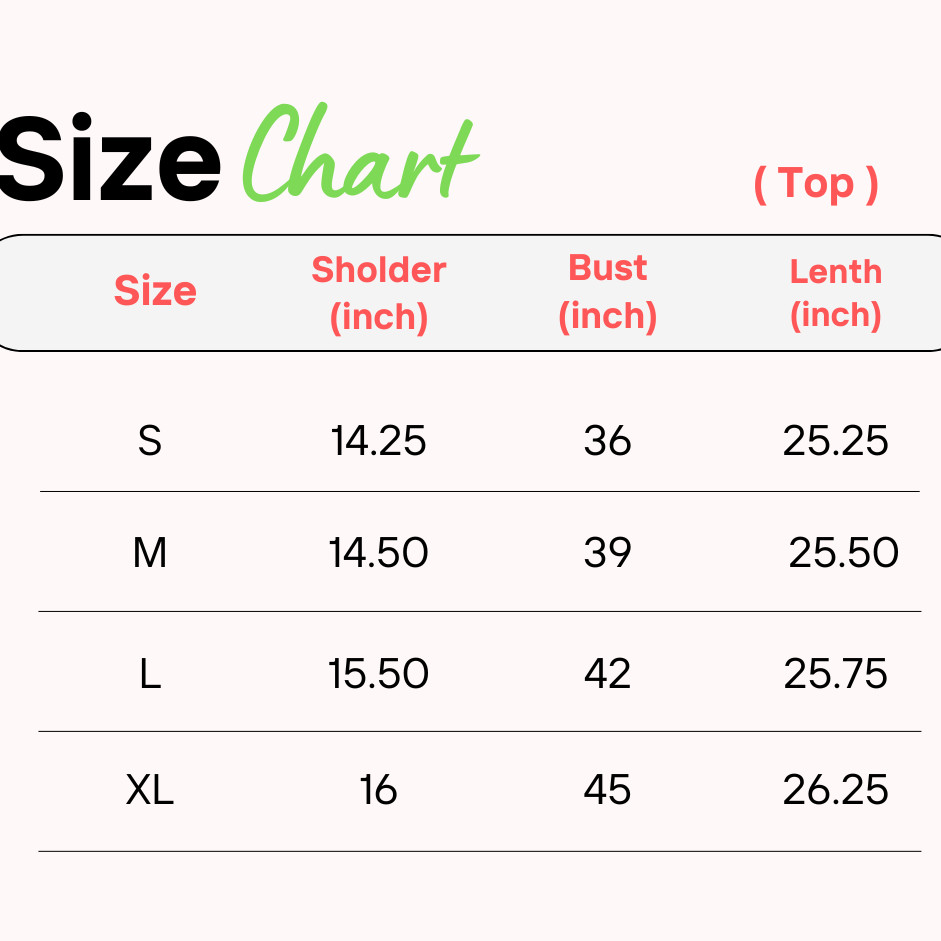Click the 'Size' column header

pyautogui.click(x=155, y=290)
